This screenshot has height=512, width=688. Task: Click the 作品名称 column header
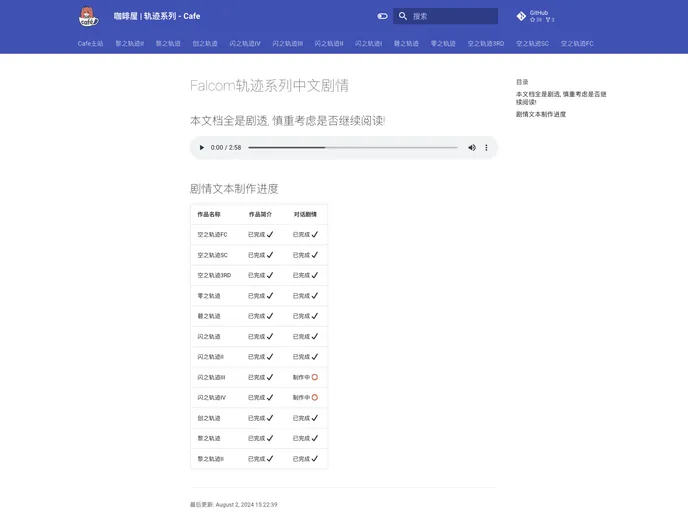(209, 215)
